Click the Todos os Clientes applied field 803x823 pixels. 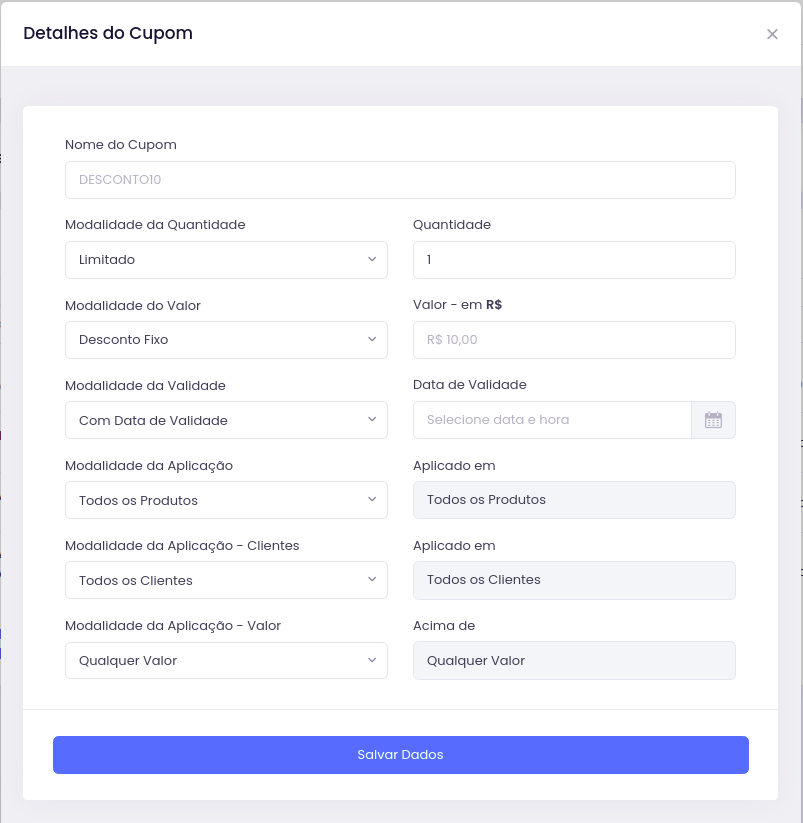[574, 580]
